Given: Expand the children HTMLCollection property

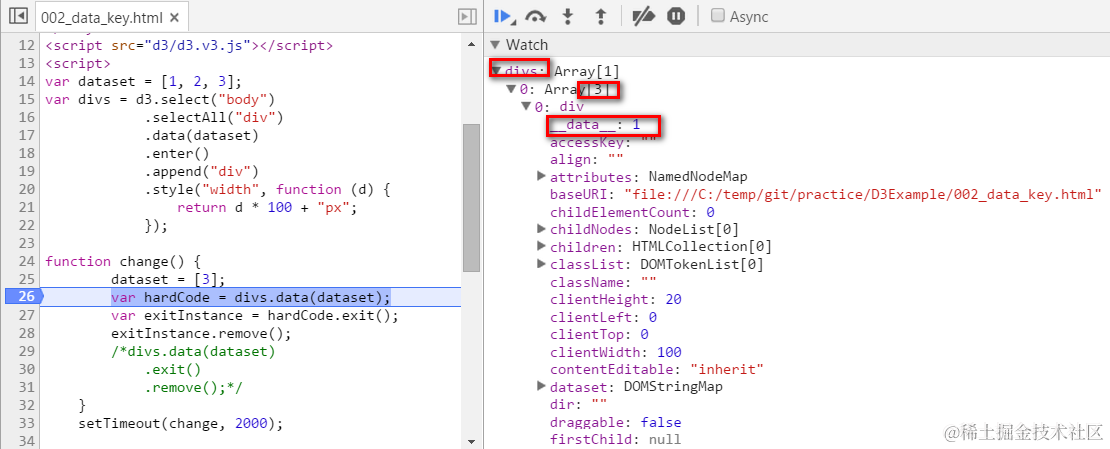Looking at the screenshot, I should coord(542,246).
